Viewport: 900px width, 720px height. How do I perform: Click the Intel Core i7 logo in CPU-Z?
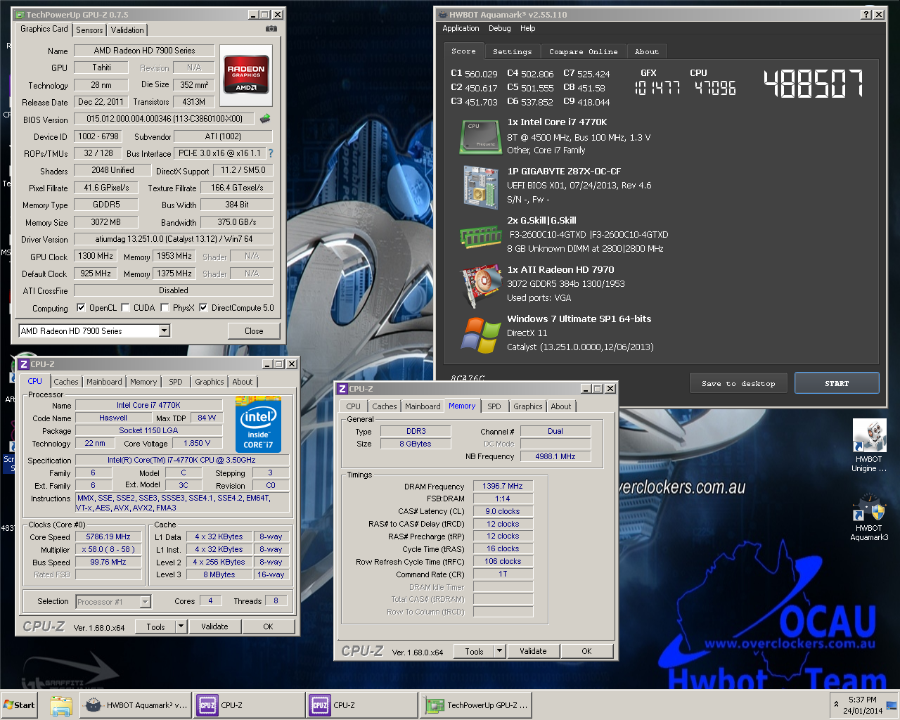pos(258,425)
